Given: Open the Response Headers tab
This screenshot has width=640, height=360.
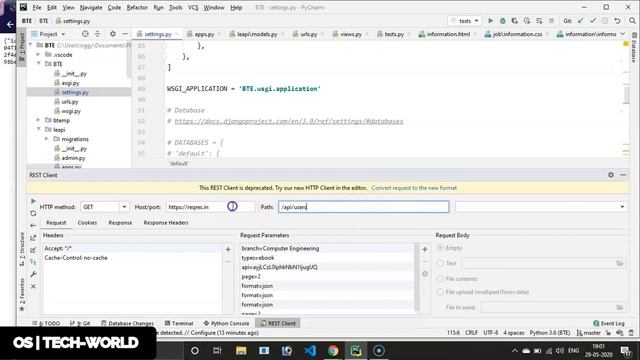Looking at the screenshot, I should click(x=166, y=223).
